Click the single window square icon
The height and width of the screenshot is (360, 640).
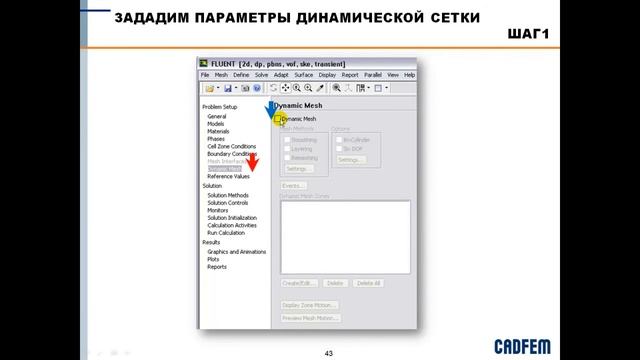[x=378, y=88]
